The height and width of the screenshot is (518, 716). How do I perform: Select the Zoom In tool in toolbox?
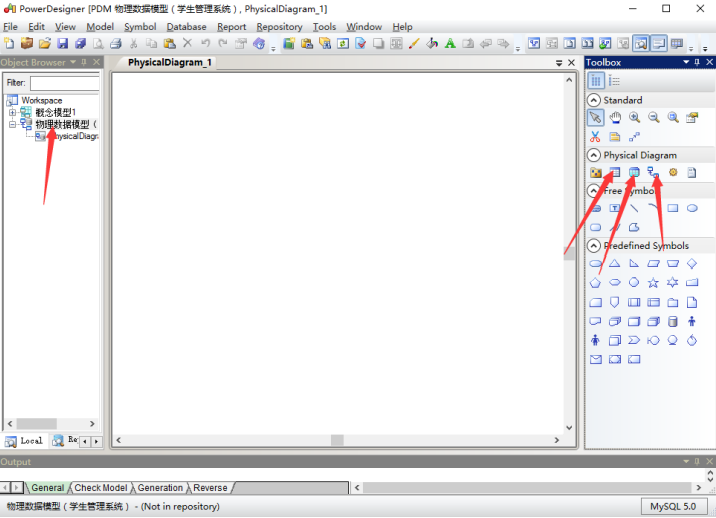point(634,118)
